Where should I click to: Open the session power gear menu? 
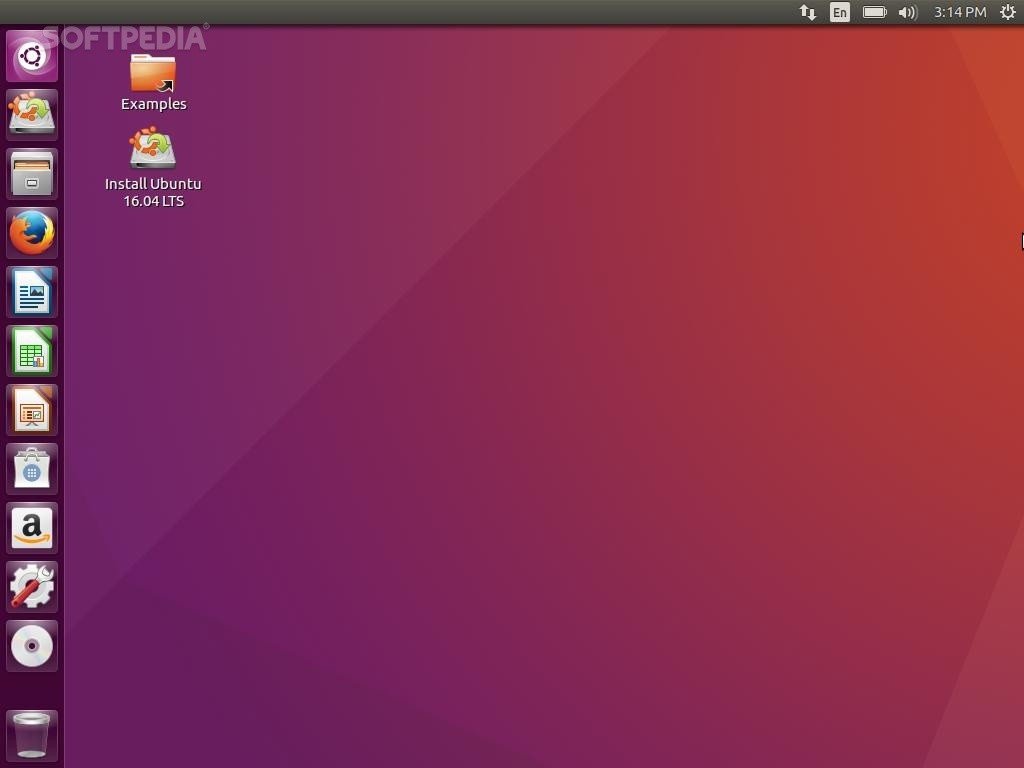[1007, 12]
